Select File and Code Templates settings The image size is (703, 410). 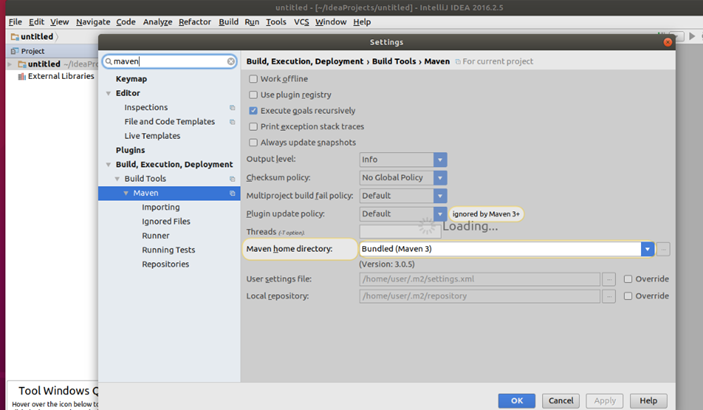169,122
